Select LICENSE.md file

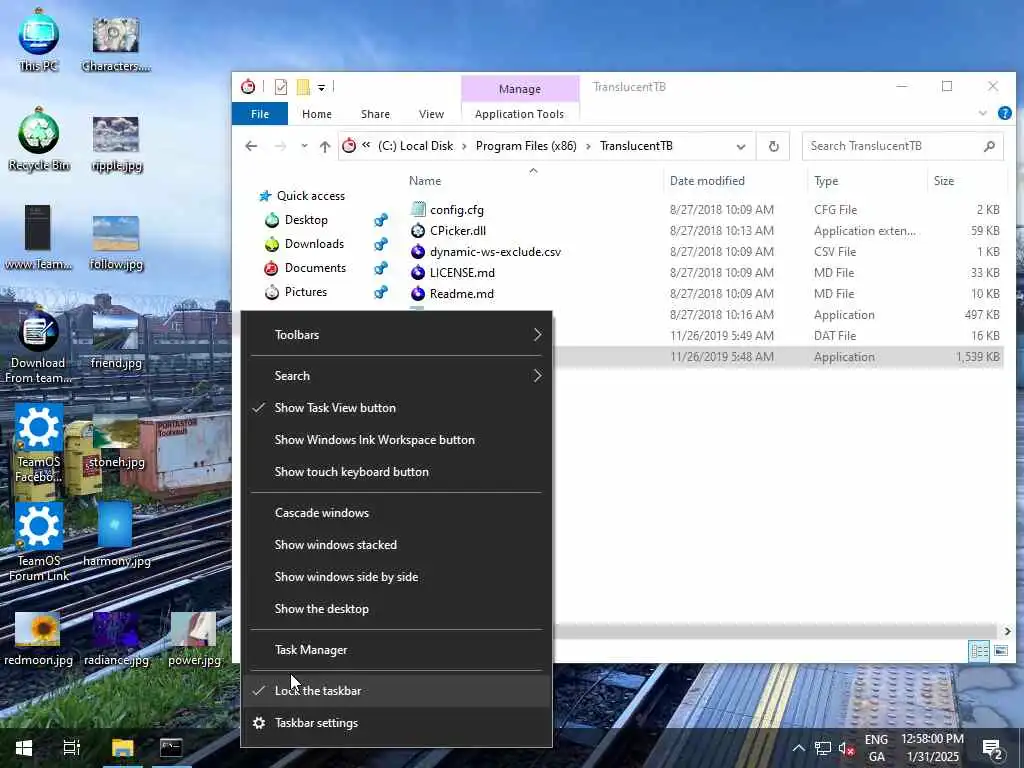point(462,272)
